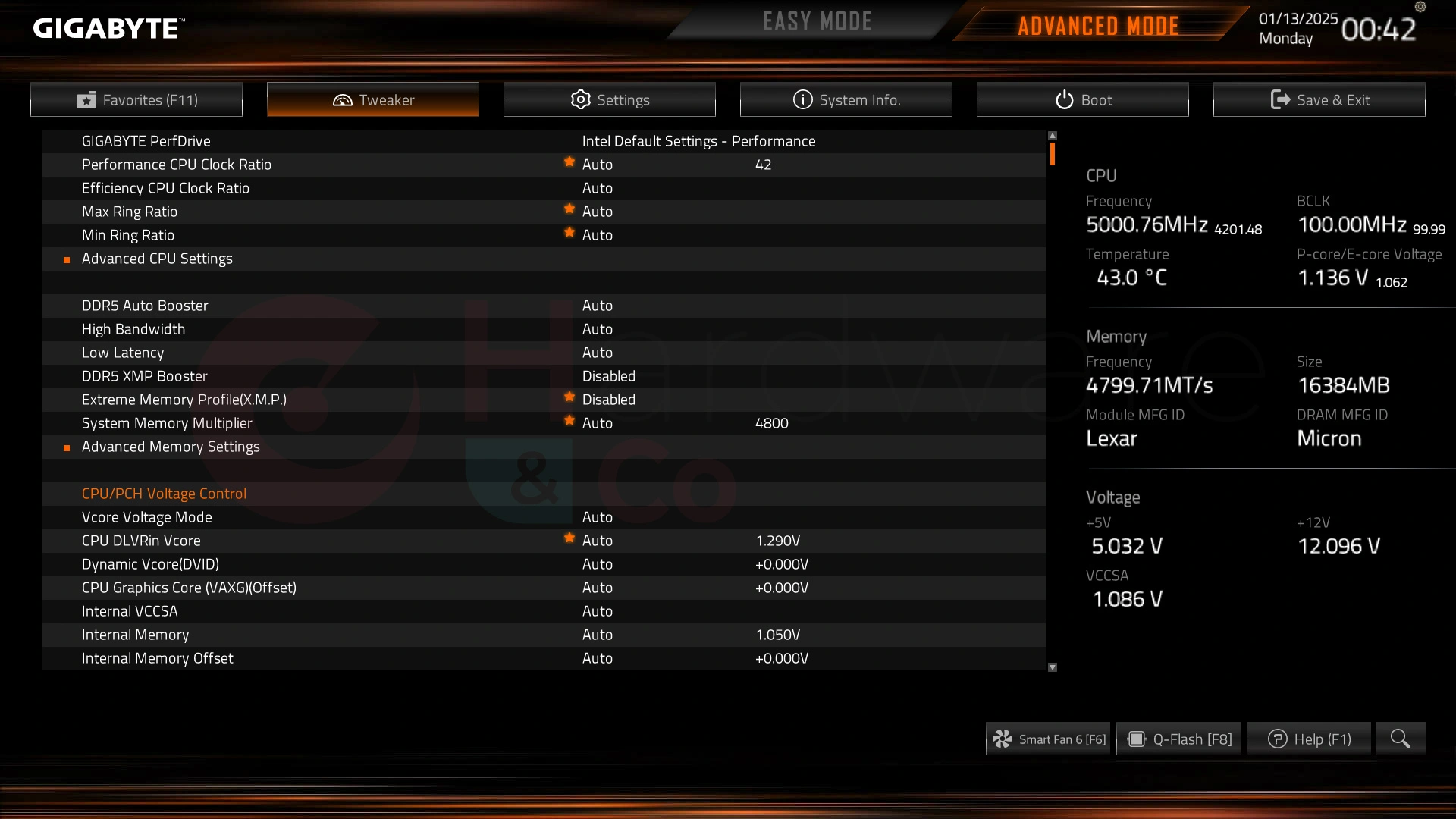Select System Memory Multiplier dropdown
Screen dimensions: 1456x819
(597, 422)
